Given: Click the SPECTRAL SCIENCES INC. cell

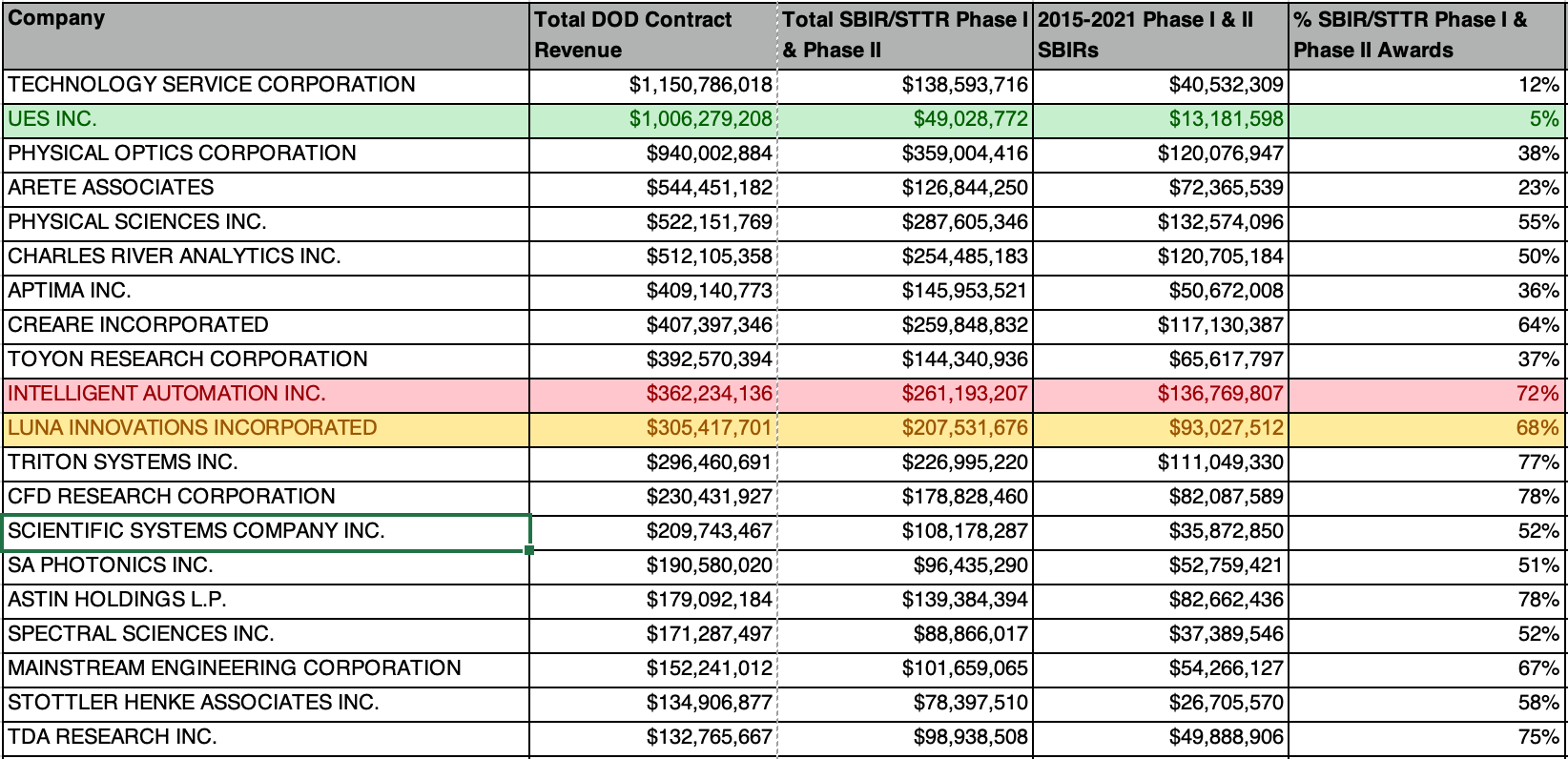Looking at the screenshot, I should 266,635.
